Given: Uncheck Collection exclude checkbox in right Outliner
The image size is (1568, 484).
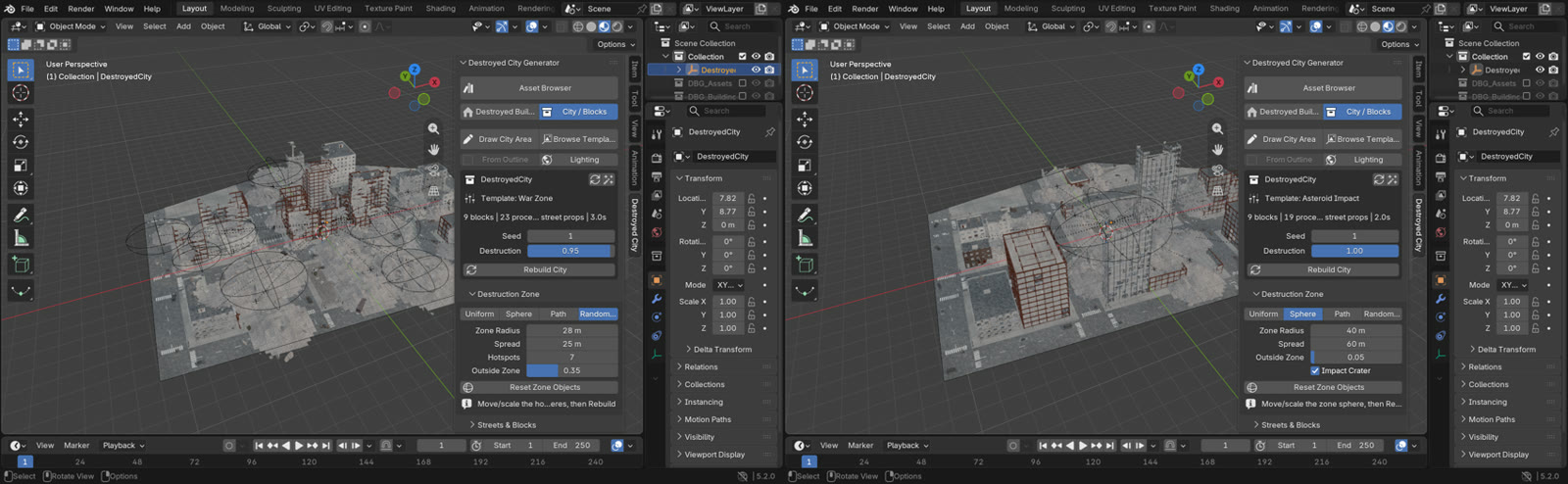Looking at the screenshot, I should point(1526,57).
